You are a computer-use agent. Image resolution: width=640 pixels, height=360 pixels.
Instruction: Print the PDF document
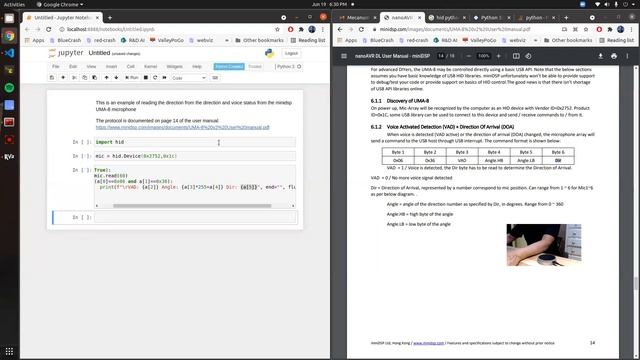coord(614,56)
